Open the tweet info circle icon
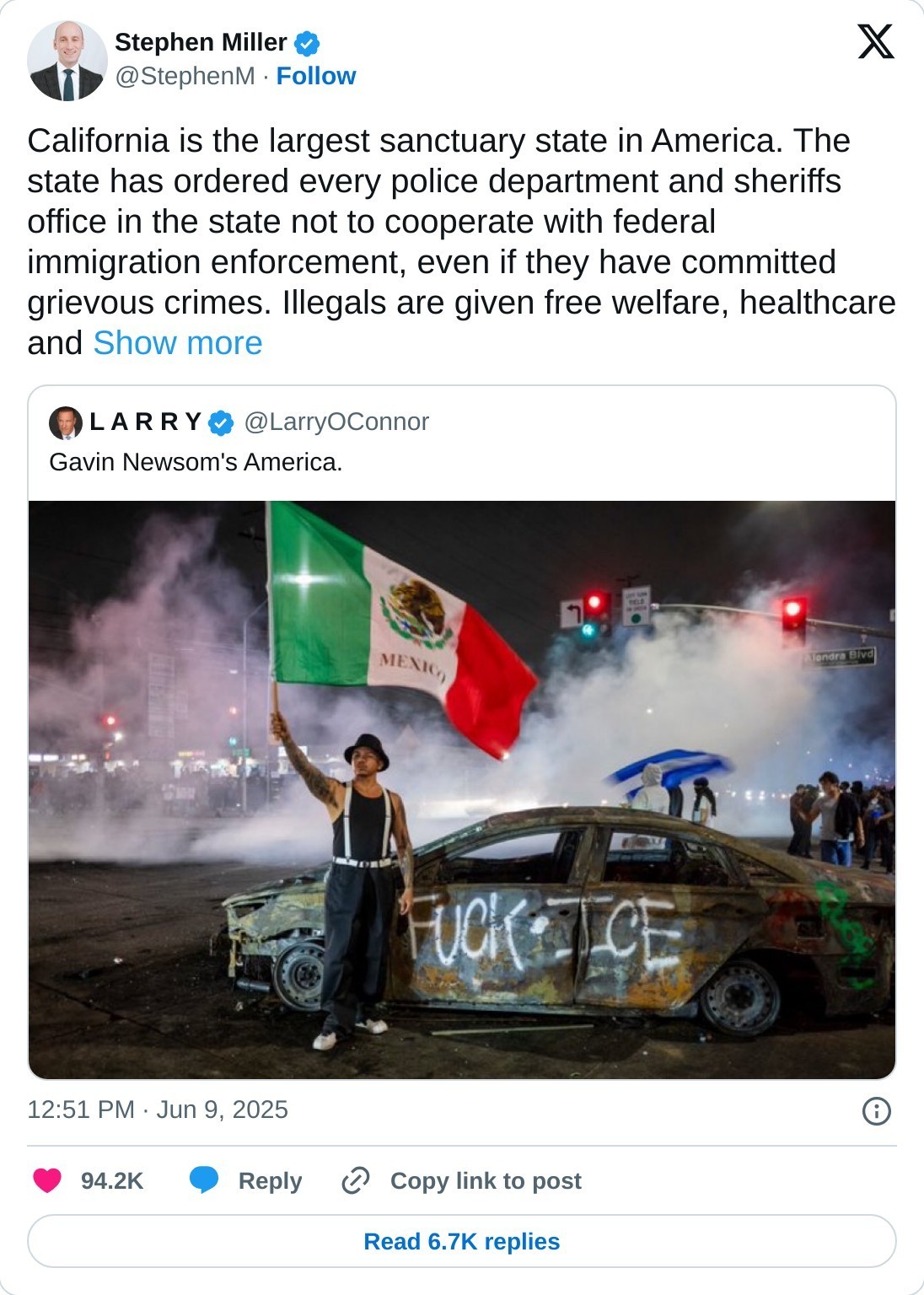This screenshot has height=1295, width=924. click(876, 1111)
